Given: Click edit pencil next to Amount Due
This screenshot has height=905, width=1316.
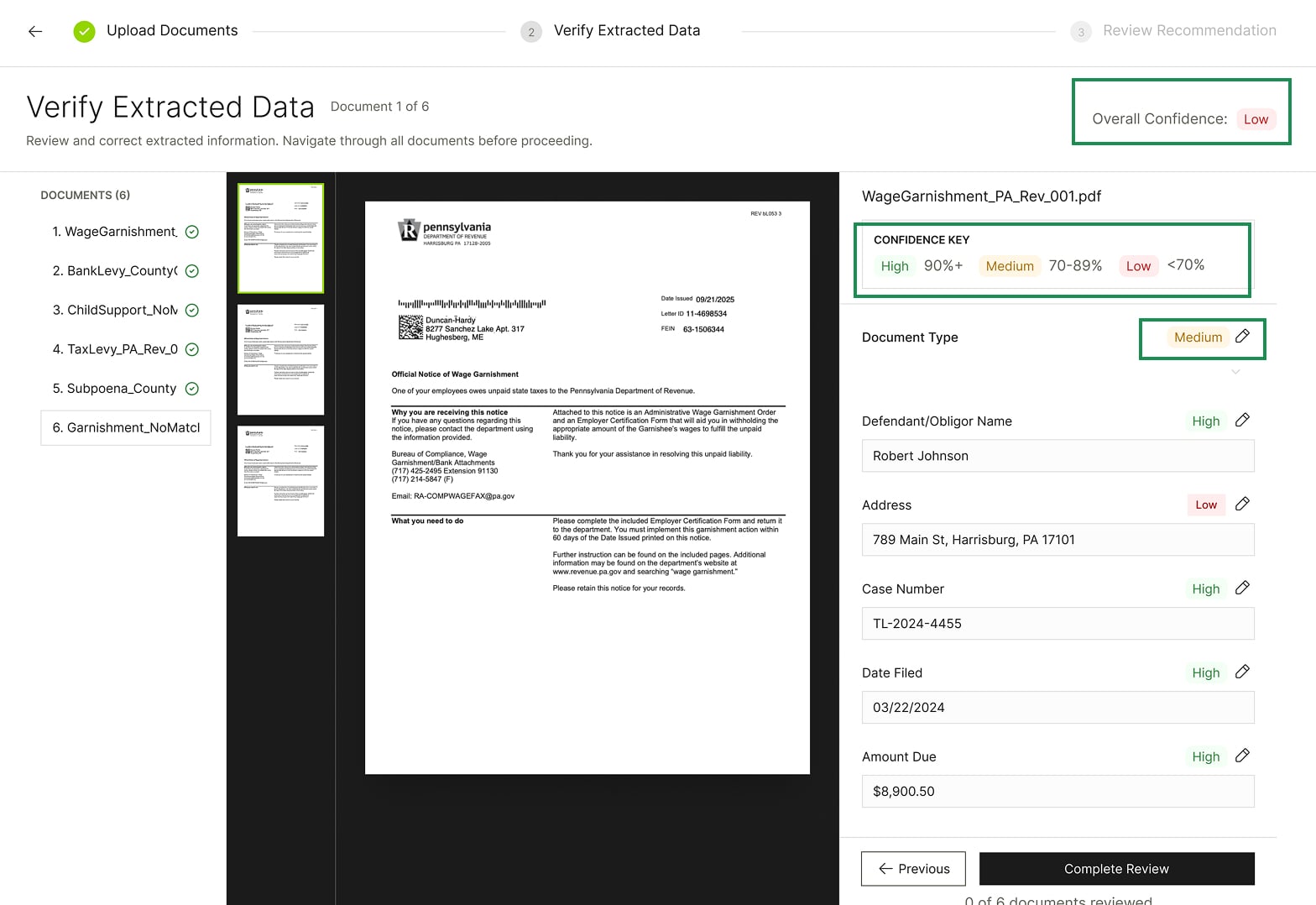Looking at the screenshot, I should coord(1242,756).
